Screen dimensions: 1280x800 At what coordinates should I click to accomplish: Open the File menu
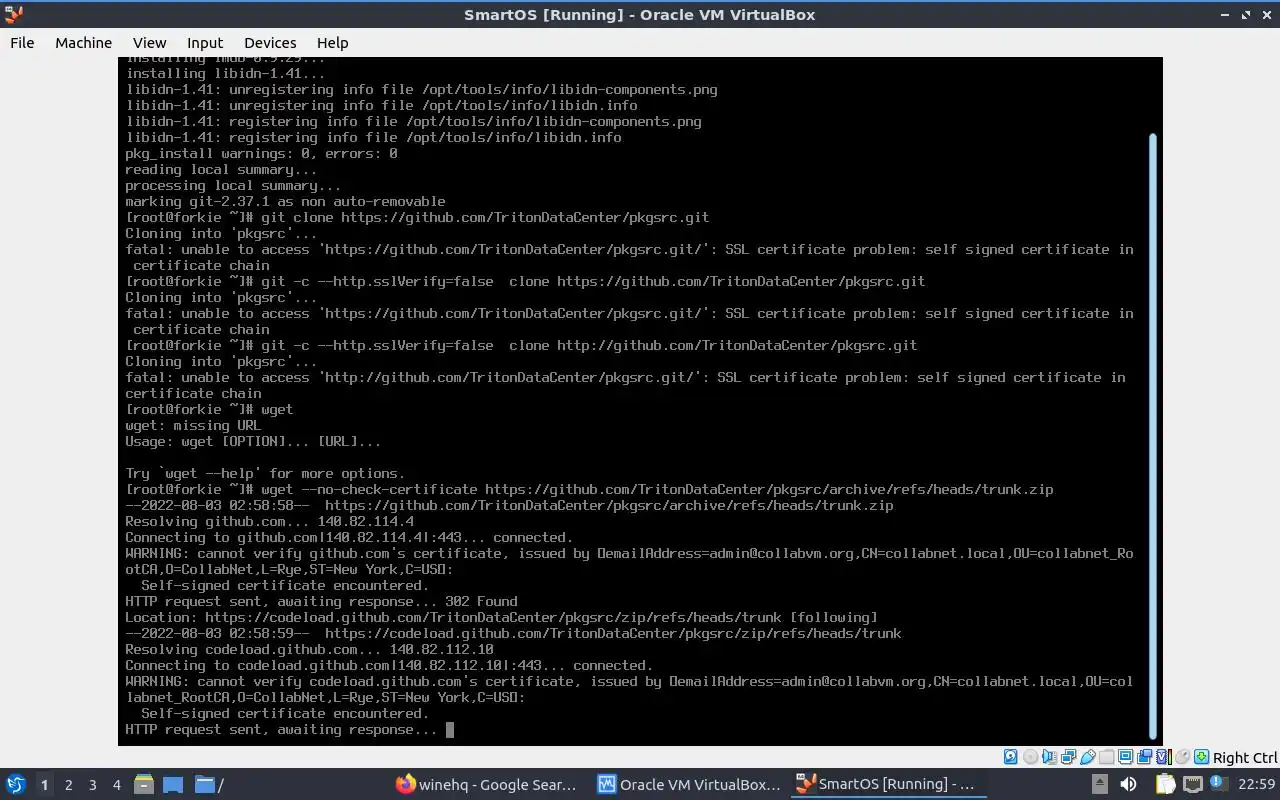coord(22,43)
